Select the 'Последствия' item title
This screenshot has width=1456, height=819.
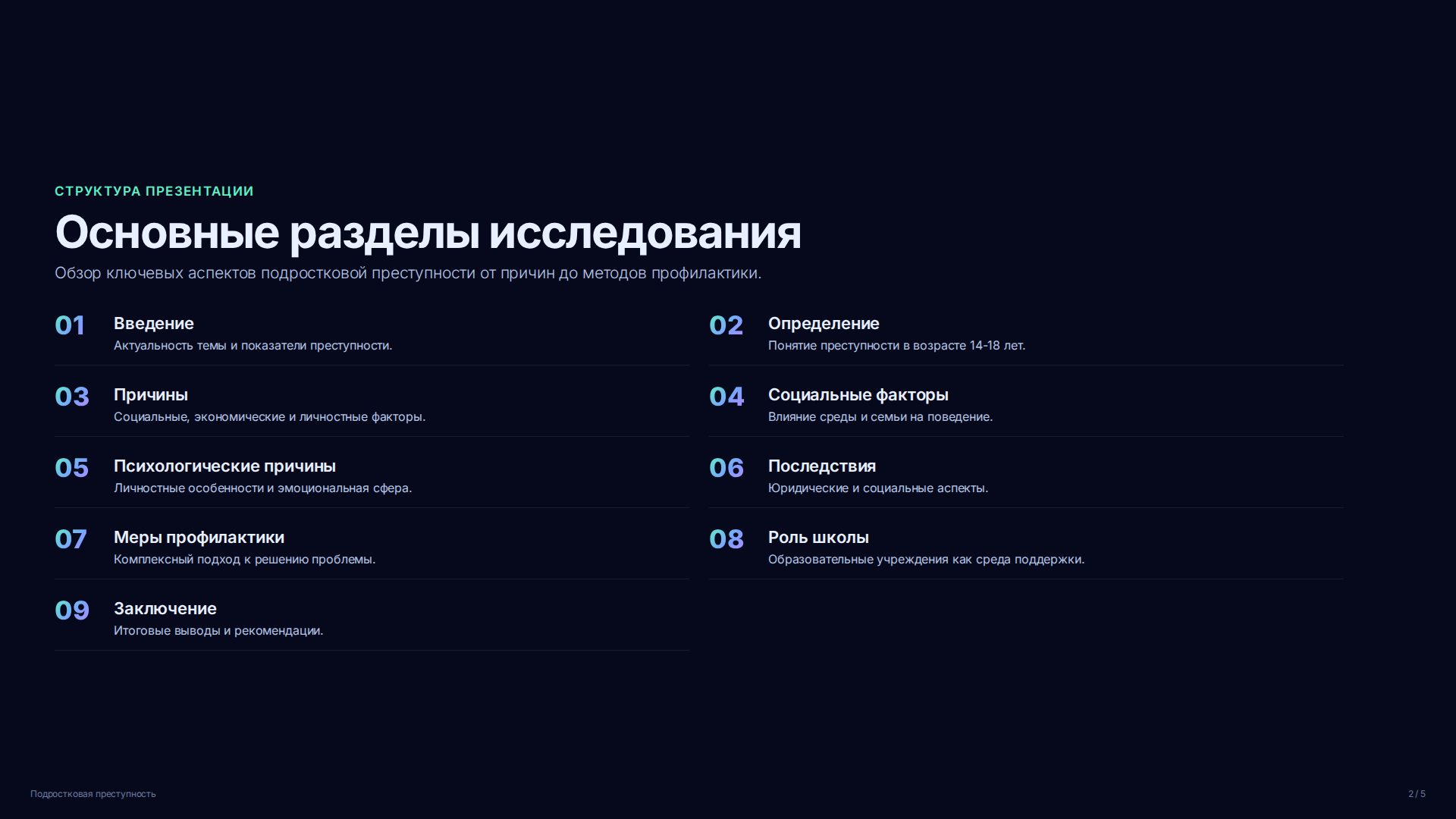coord(822,466)
